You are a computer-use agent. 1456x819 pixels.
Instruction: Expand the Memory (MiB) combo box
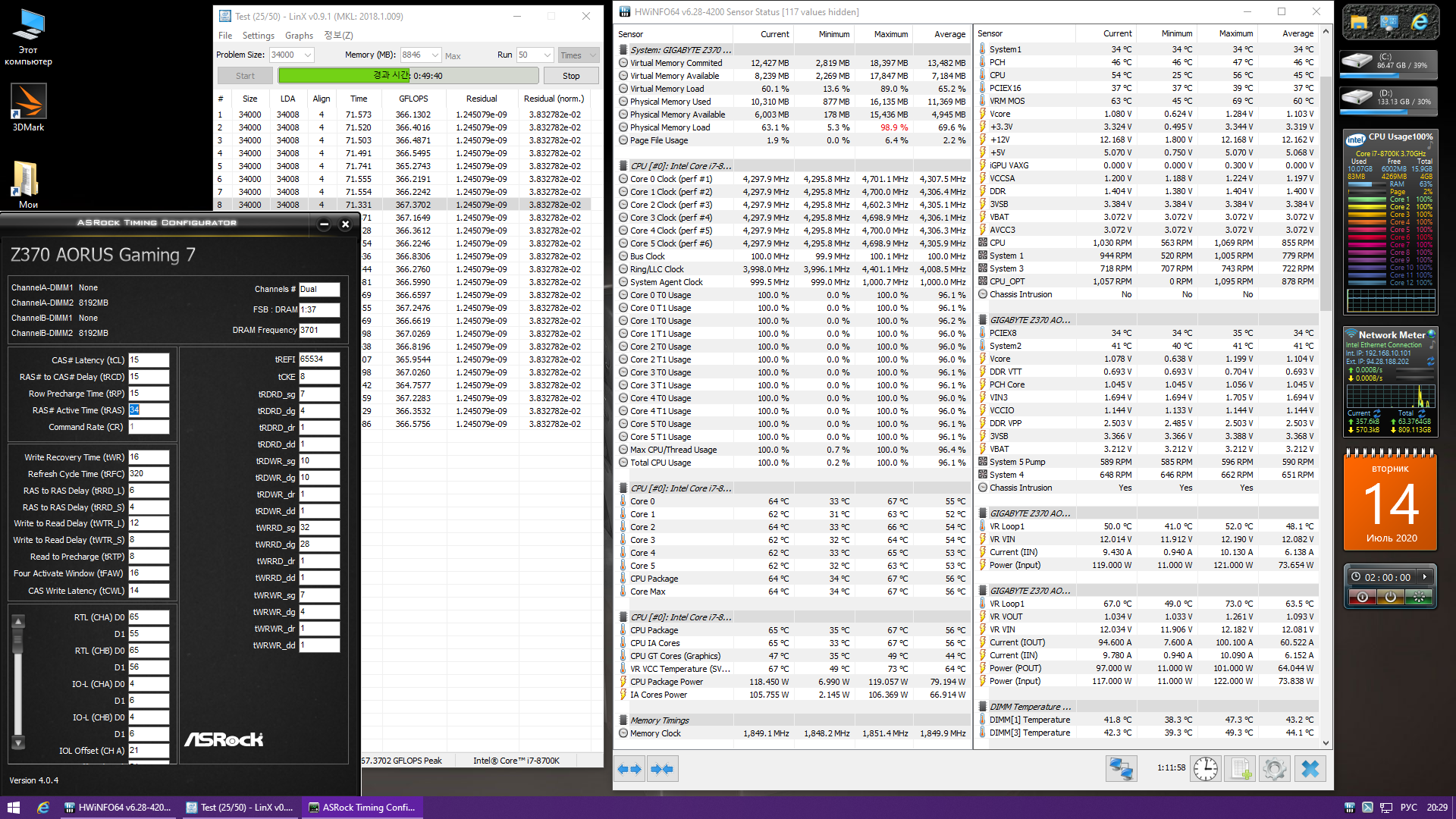coord(435,55)
